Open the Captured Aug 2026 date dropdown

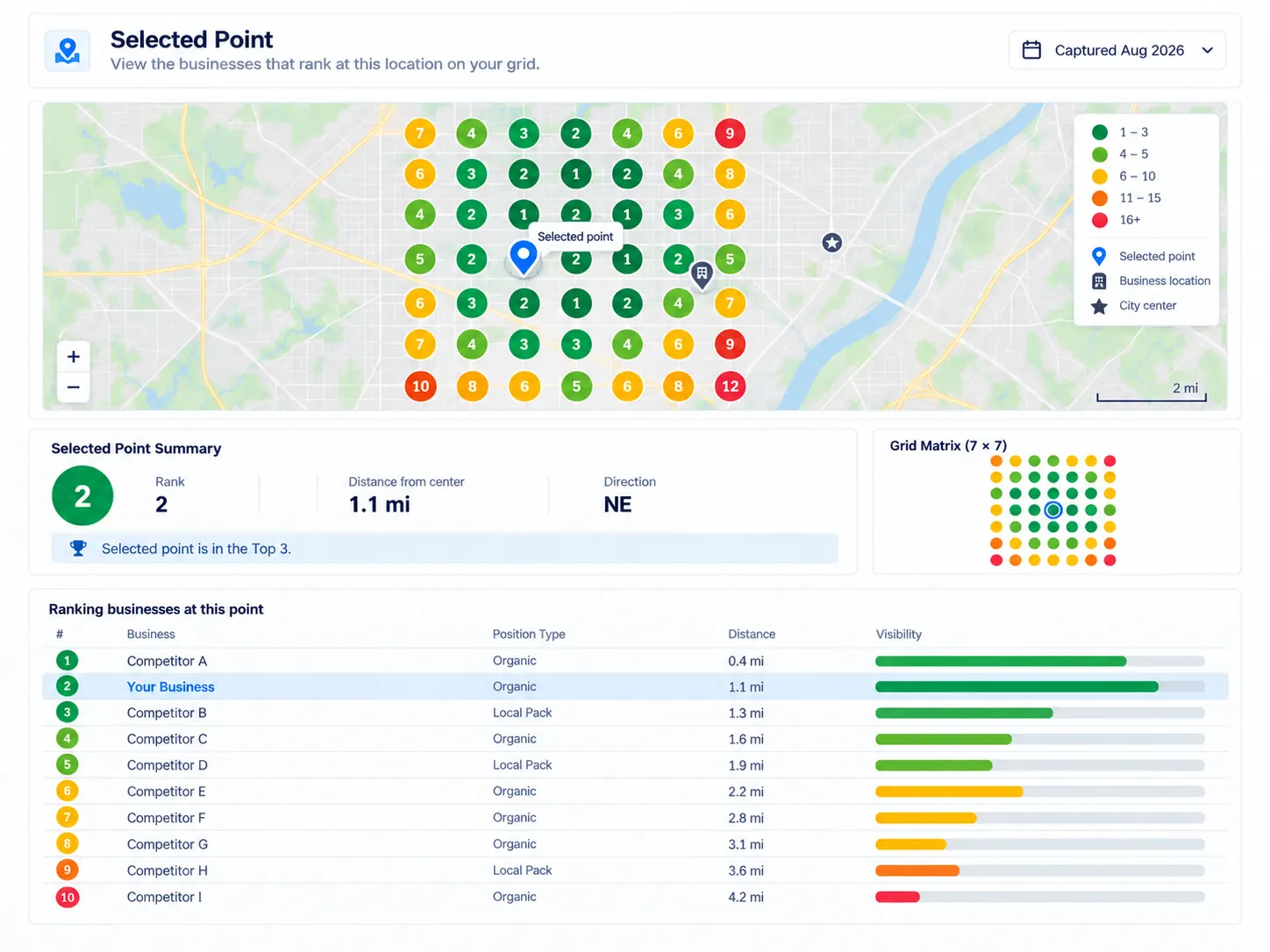tap(1117, 51)
